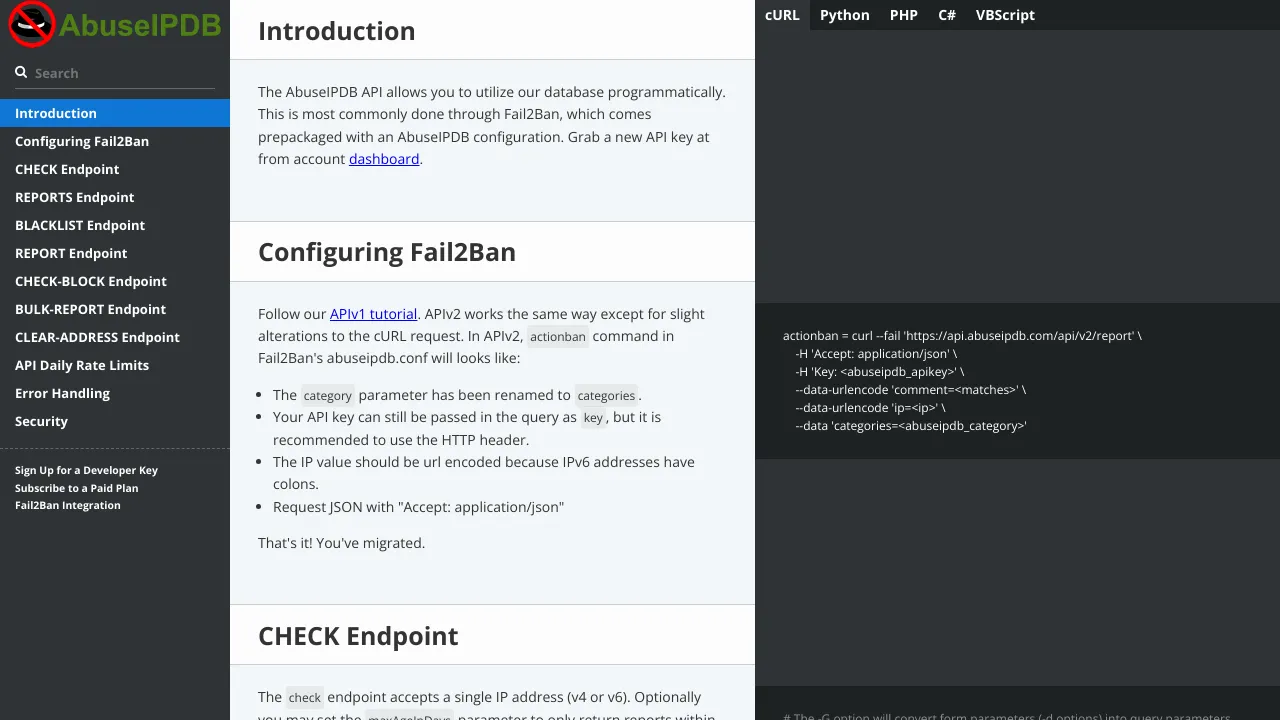Click the 'Accept: application/json' header line
Viewport: 1280px width, 720px height.
[876, 354]
